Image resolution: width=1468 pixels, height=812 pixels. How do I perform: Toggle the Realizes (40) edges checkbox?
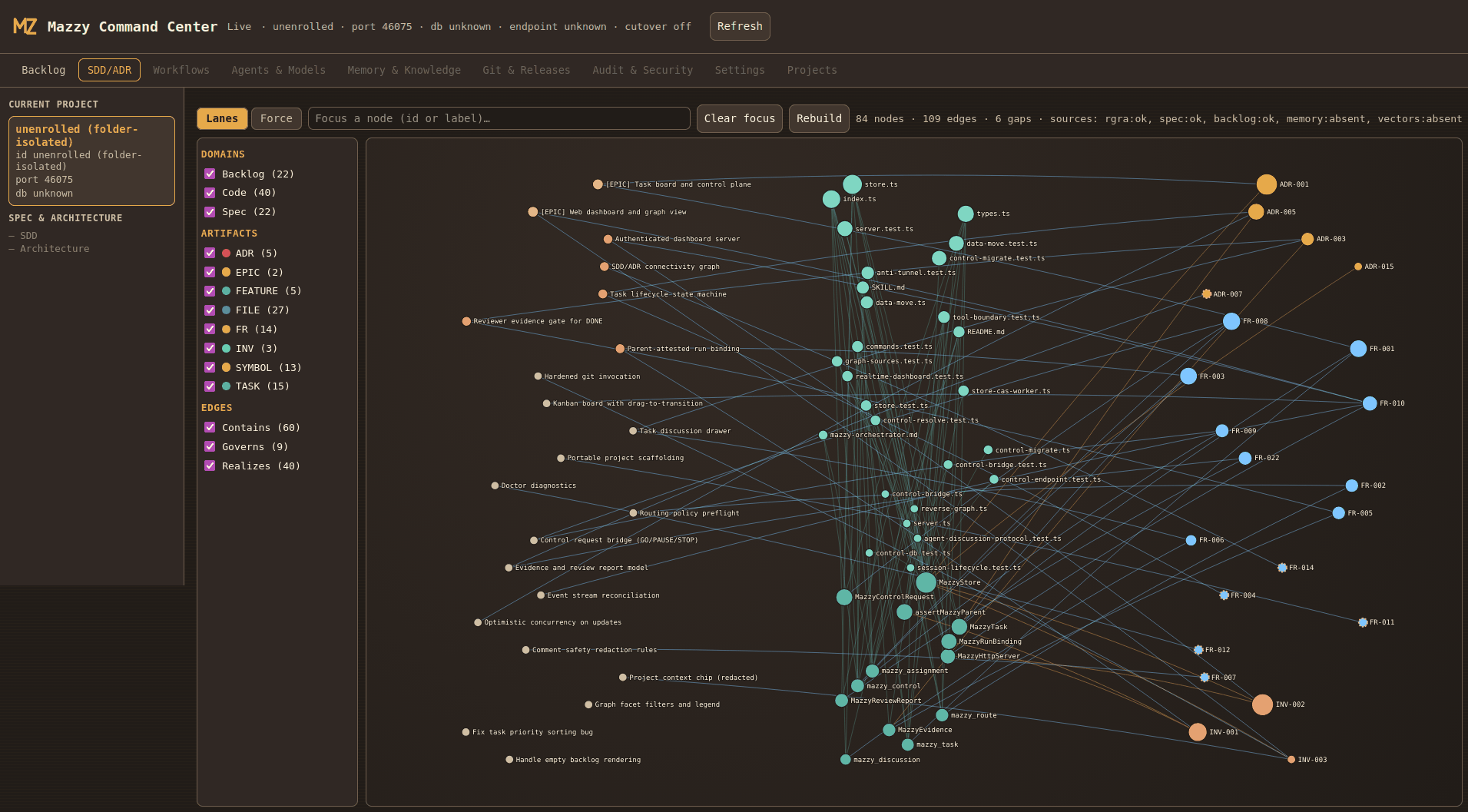click(x=210, y=466)
